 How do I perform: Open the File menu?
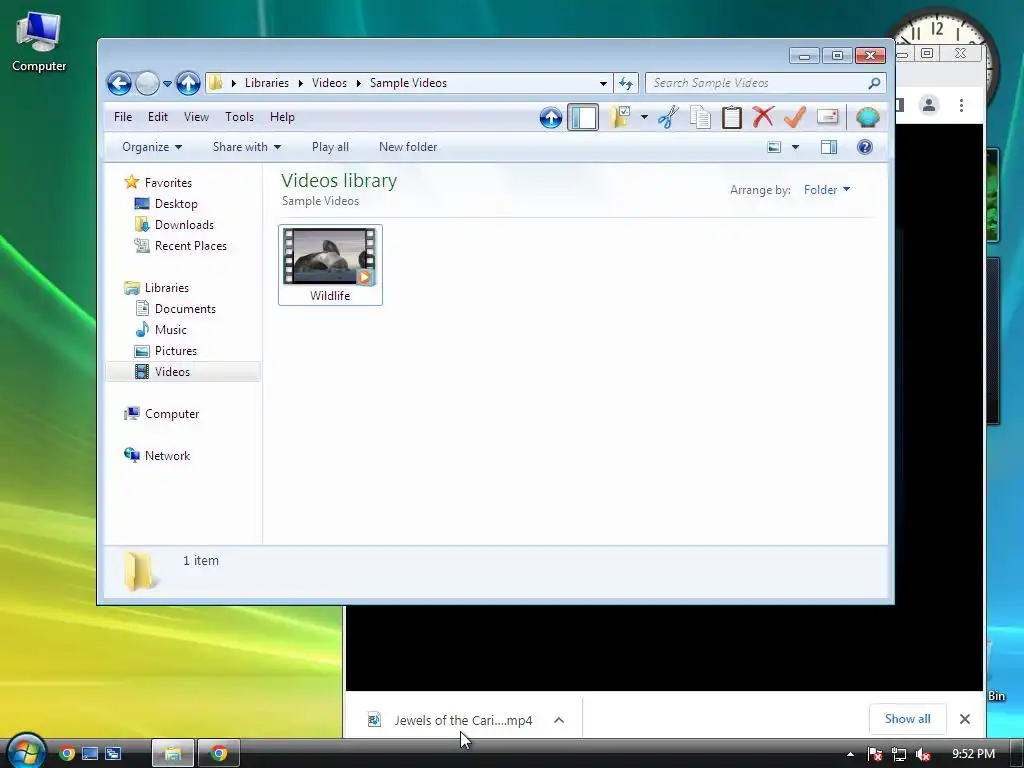[x=123, y=117]
